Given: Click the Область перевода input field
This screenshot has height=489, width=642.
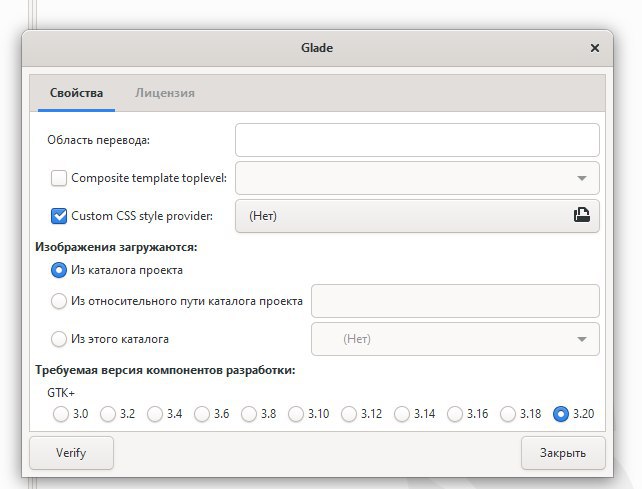Looking at the screenshot, I should coord(417,140).
